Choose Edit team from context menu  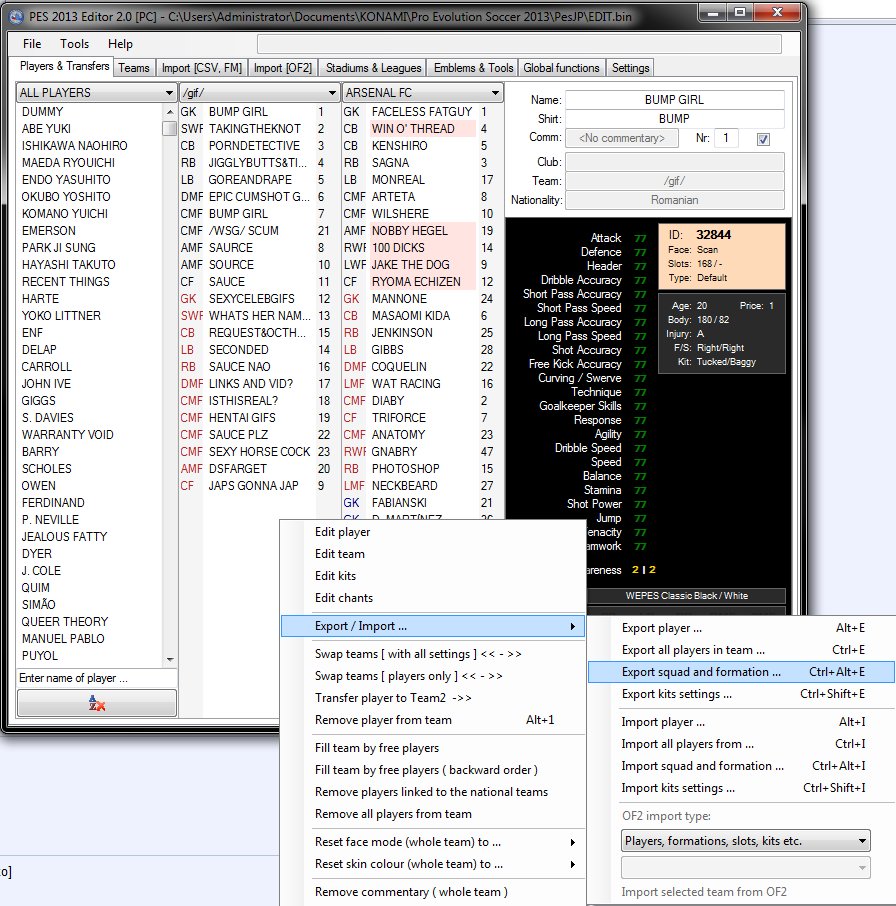433,554
